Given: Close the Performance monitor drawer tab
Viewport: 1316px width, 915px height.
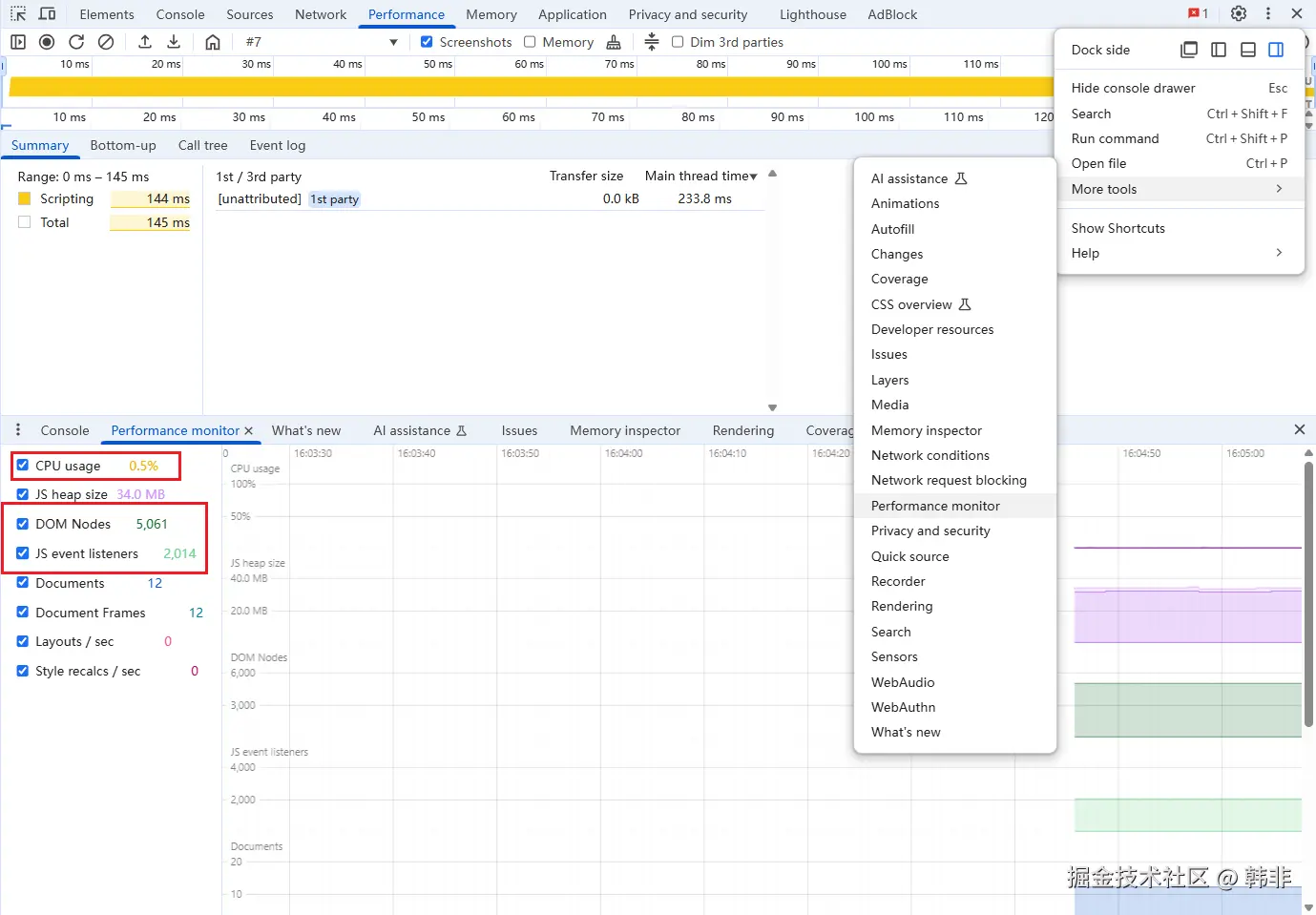Looking at the screenshot, I should point(249,431).
